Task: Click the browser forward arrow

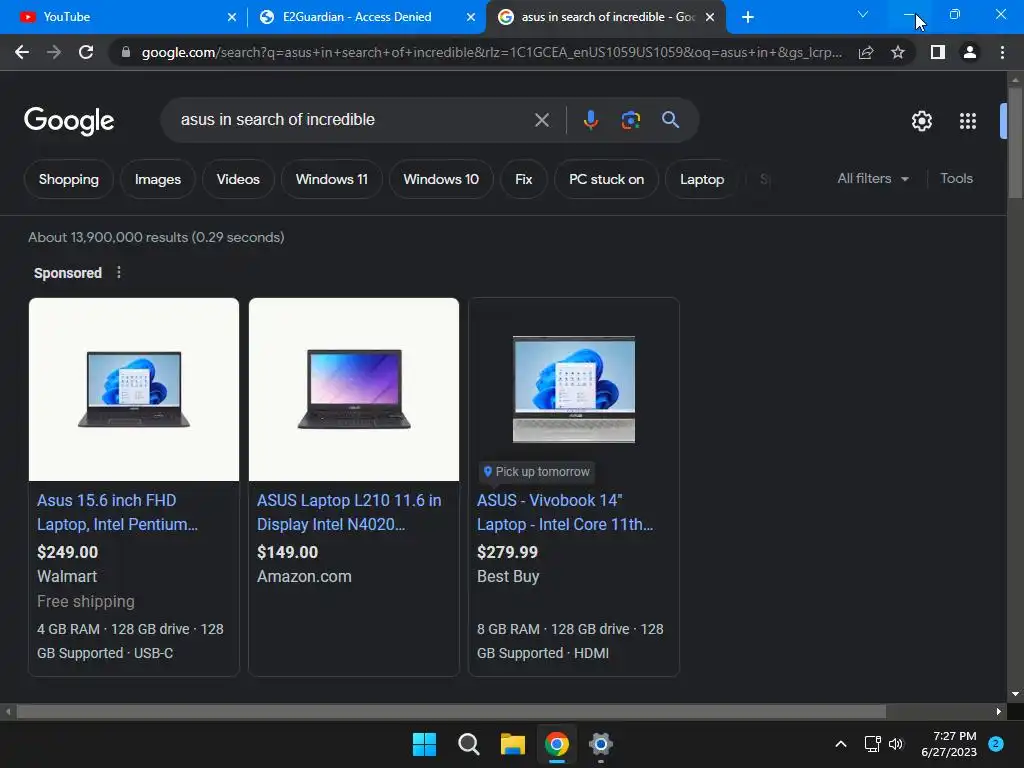Action: (54, 52)
